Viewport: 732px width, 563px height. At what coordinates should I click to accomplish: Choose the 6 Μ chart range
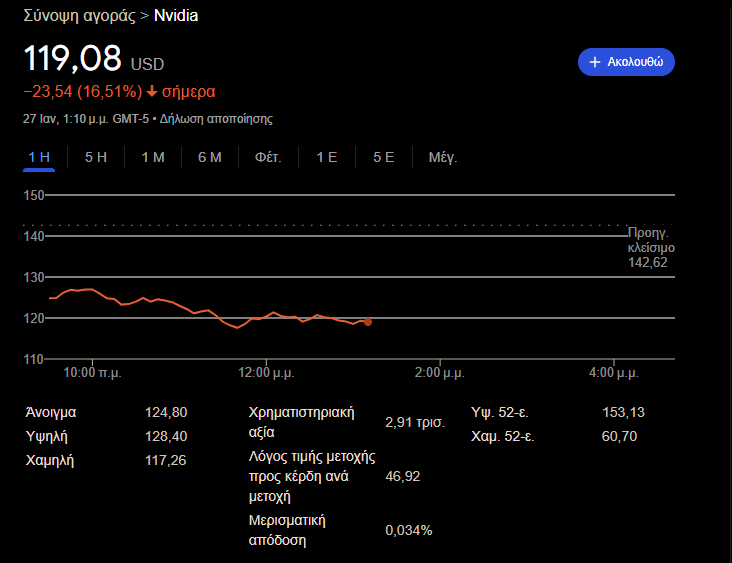210,157
